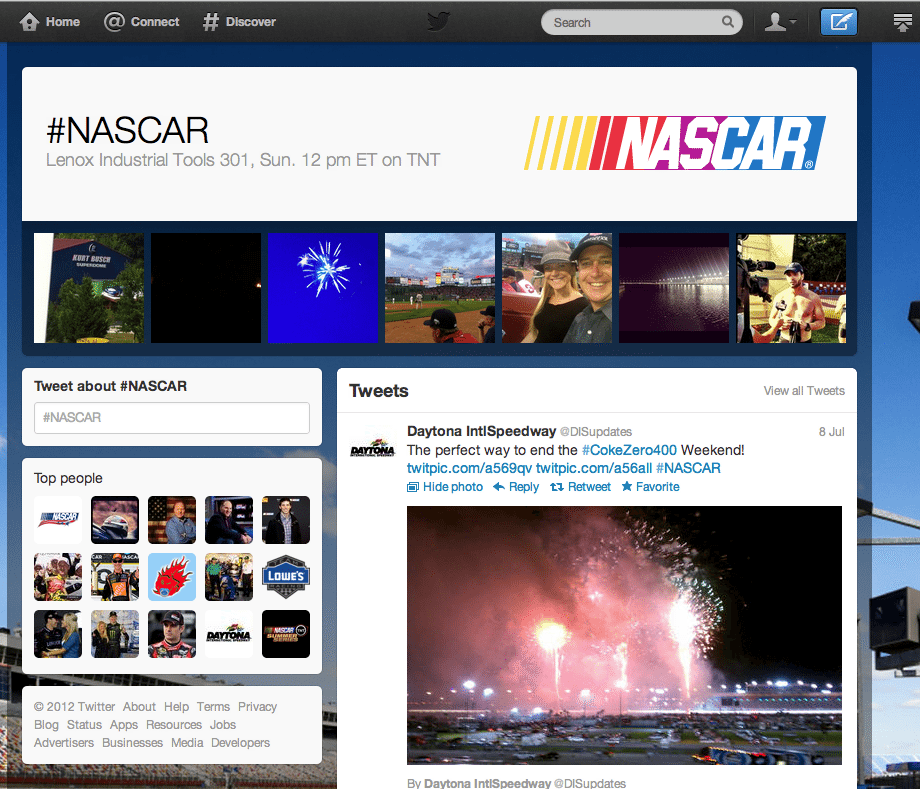
Task: Open the Media footer link
Action: tap(187, 743)
